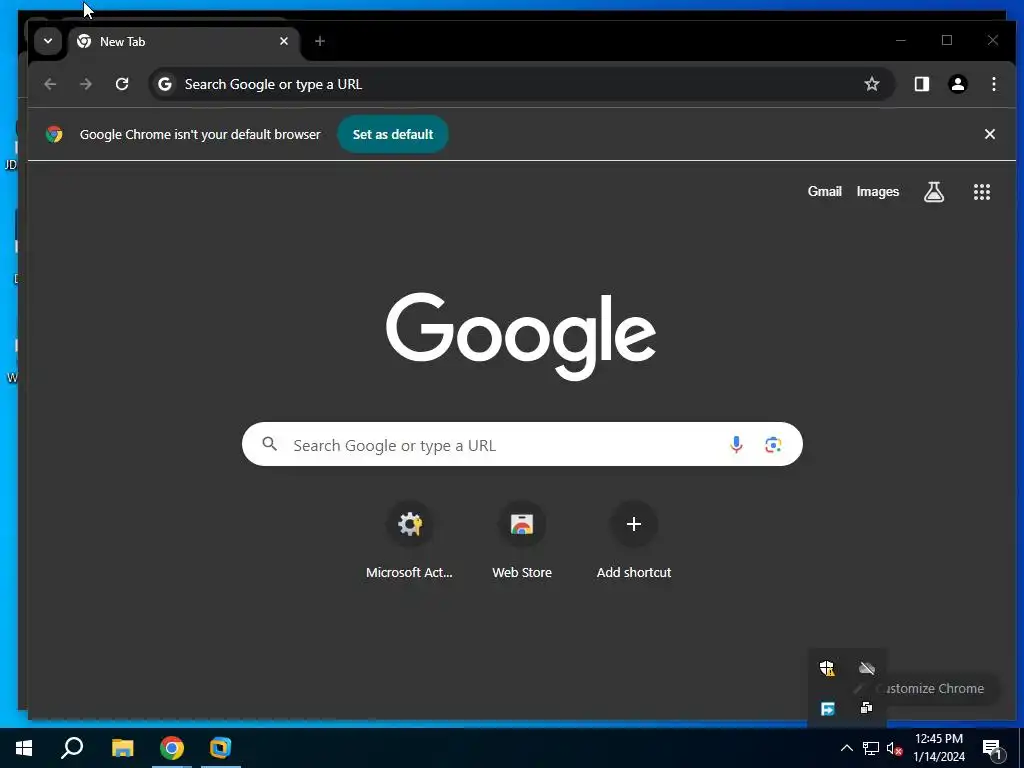Click the Set as default button

[392, 135]
